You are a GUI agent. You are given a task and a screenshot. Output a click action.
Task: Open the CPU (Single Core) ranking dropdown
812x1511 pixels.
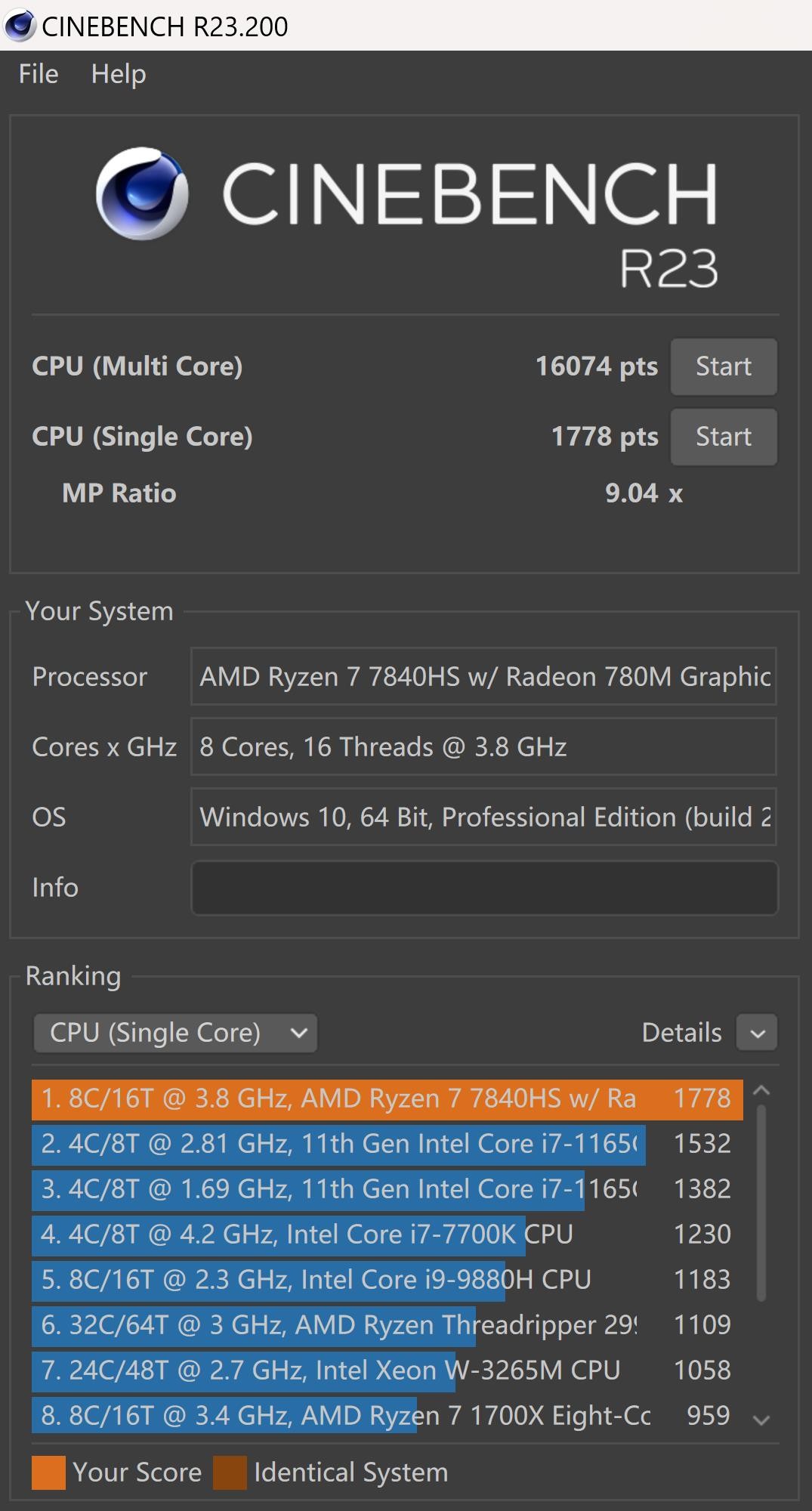click(x=175, y=1033)
